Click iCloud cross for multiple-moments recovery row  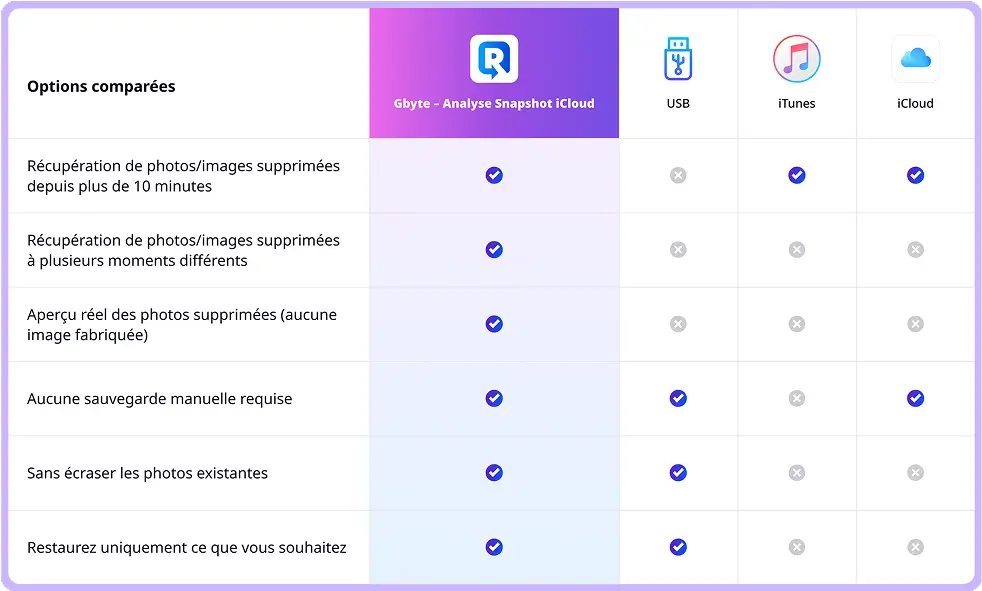pyautogui.click(x=916, y=250)
